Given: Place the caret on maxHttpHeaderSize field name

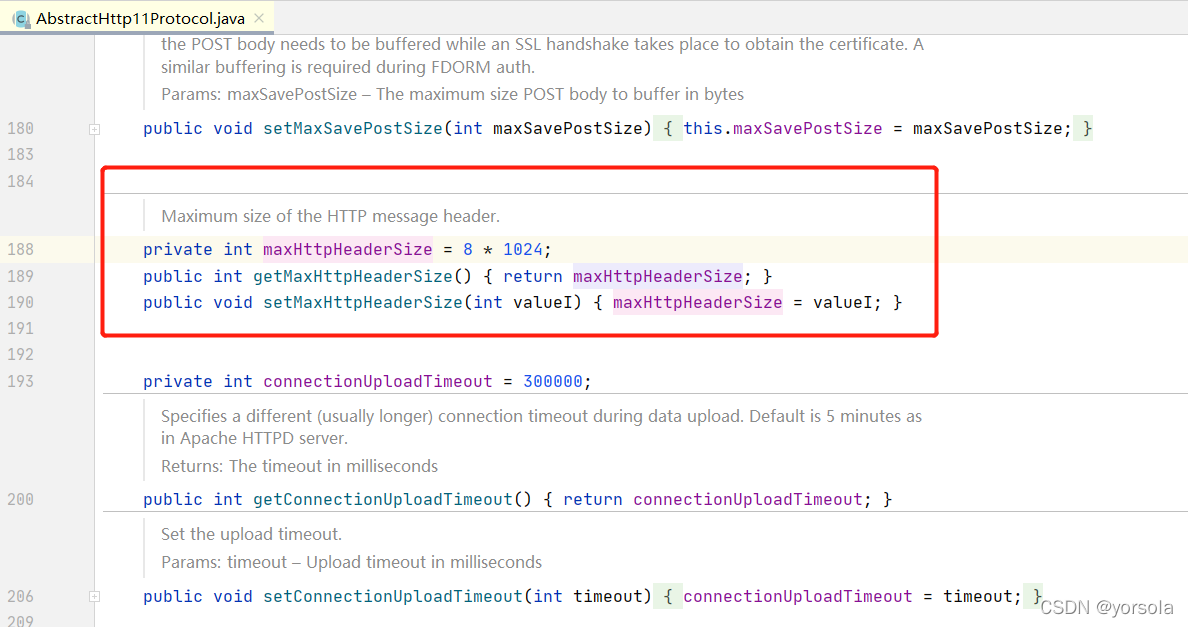Looking at the screenshot, I should coord(346,249).
